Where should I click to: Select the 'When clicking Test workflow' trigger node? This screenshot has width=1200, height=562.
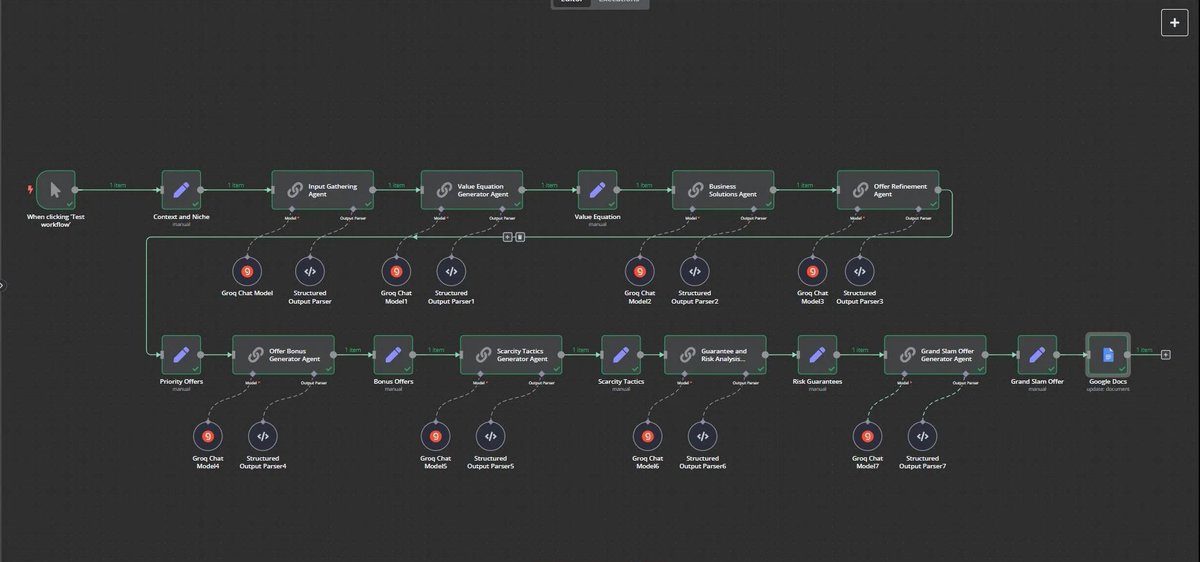56,189
